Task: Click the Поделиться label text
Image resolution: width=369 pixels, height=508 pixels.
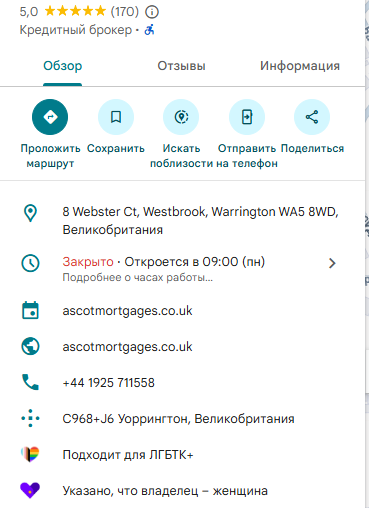Action: click(x=312, y=148)
